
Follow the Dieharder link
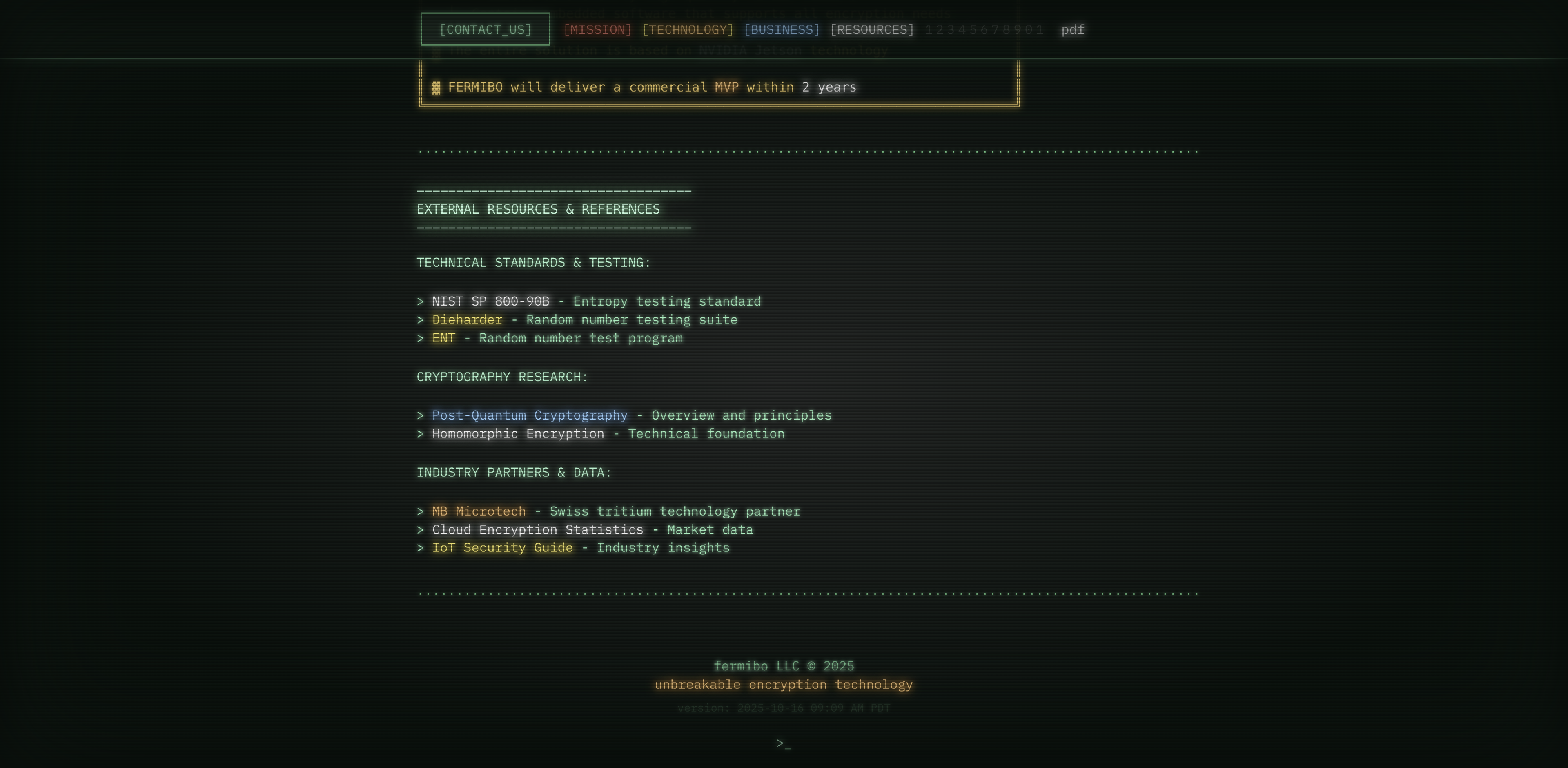(x=467, y=320)
